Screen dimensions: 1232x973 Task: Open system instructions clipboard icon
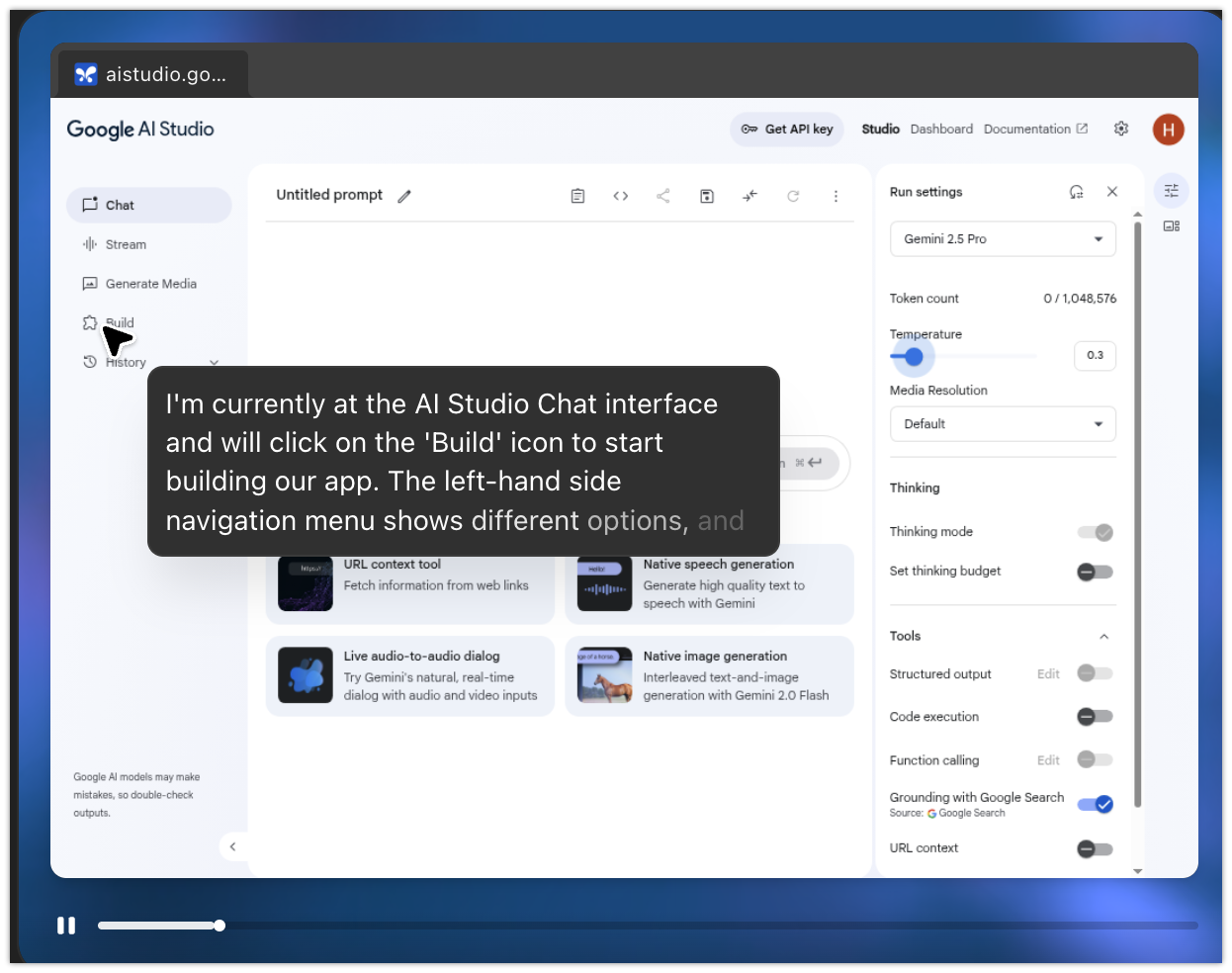[x=578, y=196]
